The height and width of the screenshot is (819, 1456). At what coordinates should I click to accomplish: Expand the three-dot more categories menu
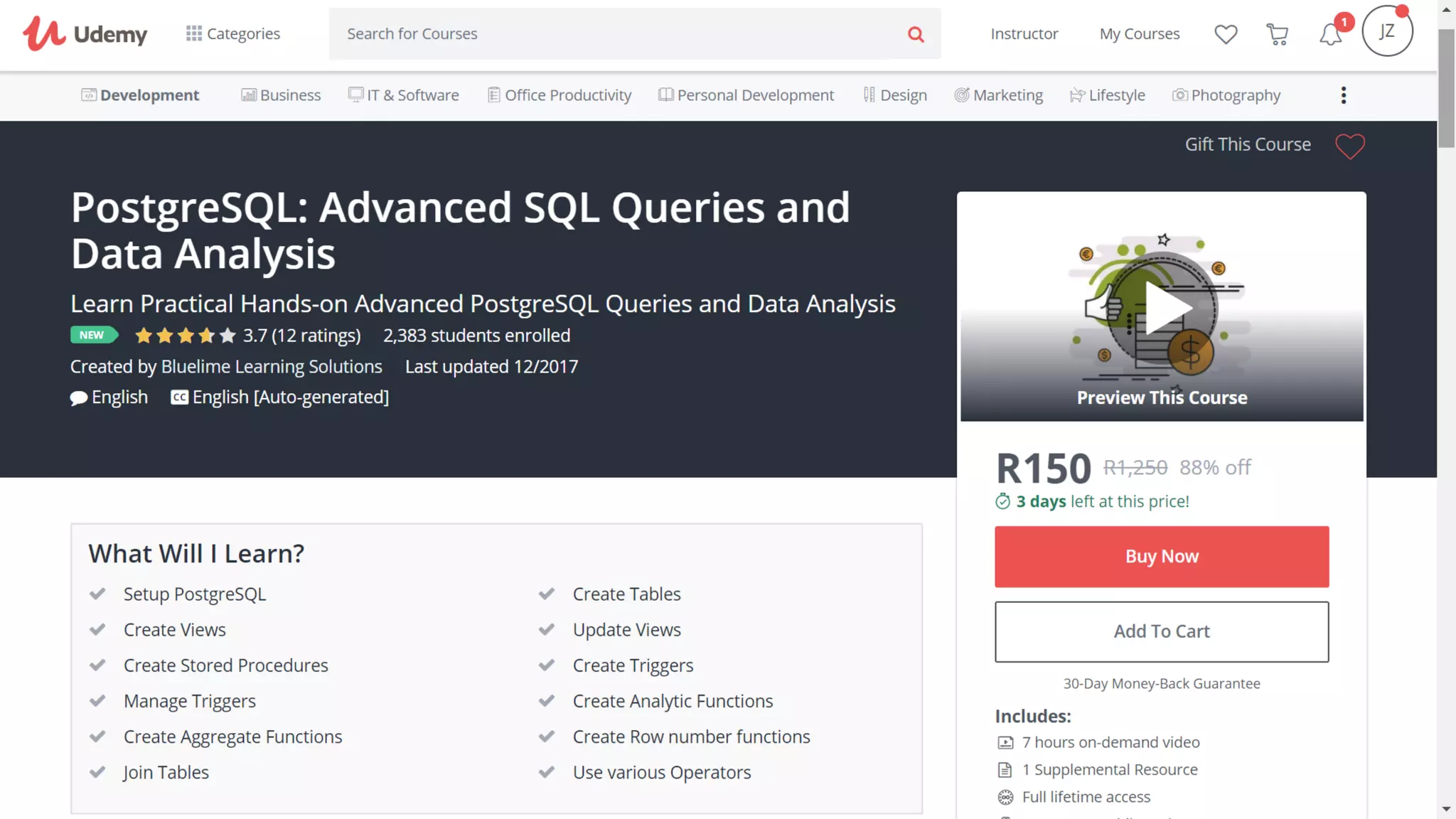(x=1343, y=95)
